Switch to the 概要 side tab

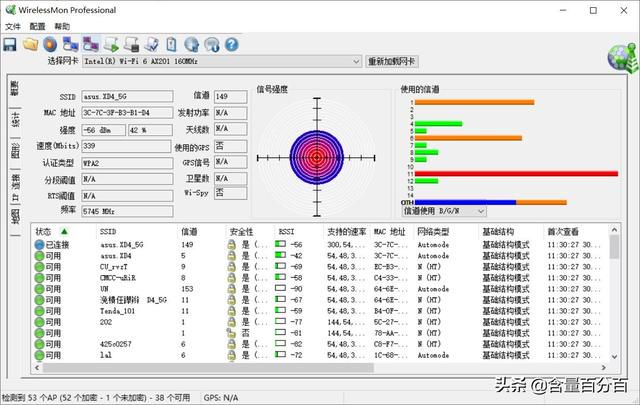pyautogui.click(x=15, y=91)
